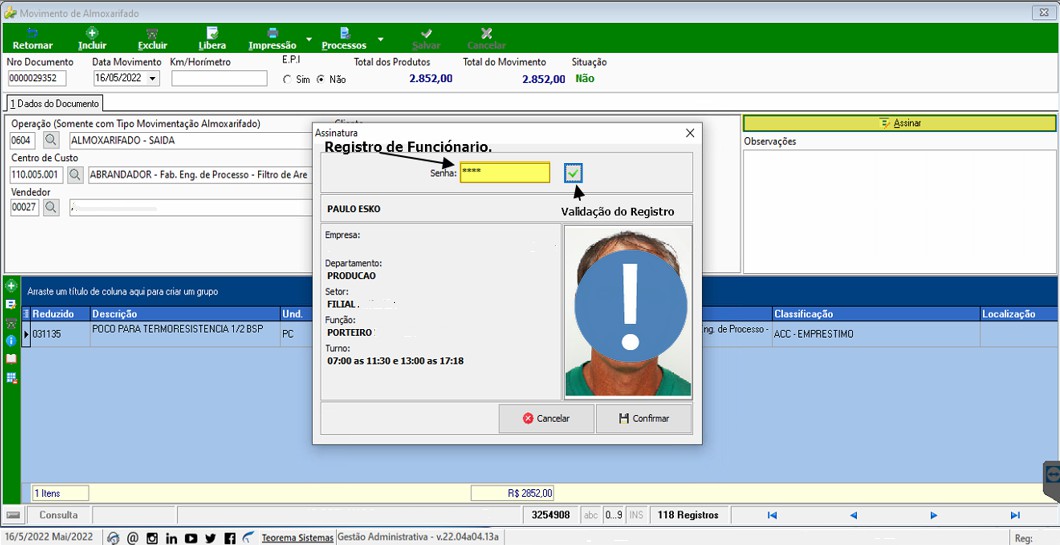Open the Data Movimento date dropdown
Viewport: 1060px width, 545px height.
point(153,78)
